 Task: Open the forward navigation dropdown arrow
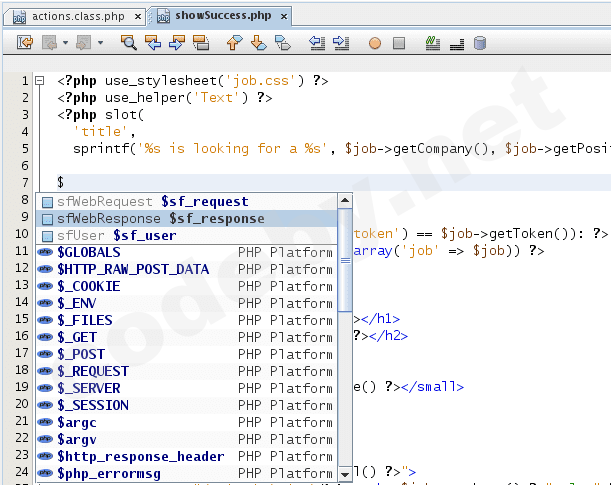(x=101, y=43)
